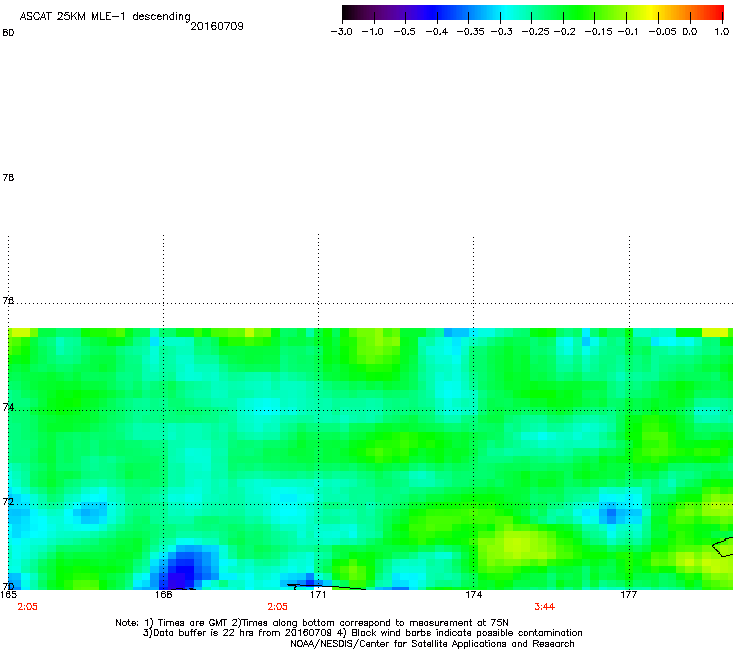740x650 pixels.
Task: Click the -0.05 color scale label
Action: pos(662,32)
